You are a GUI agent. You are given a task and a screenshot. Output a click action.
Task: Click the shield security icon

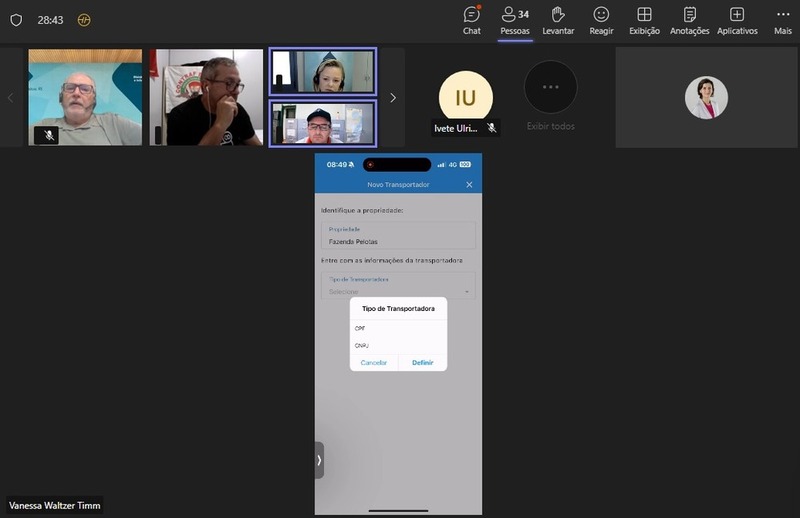16,20
